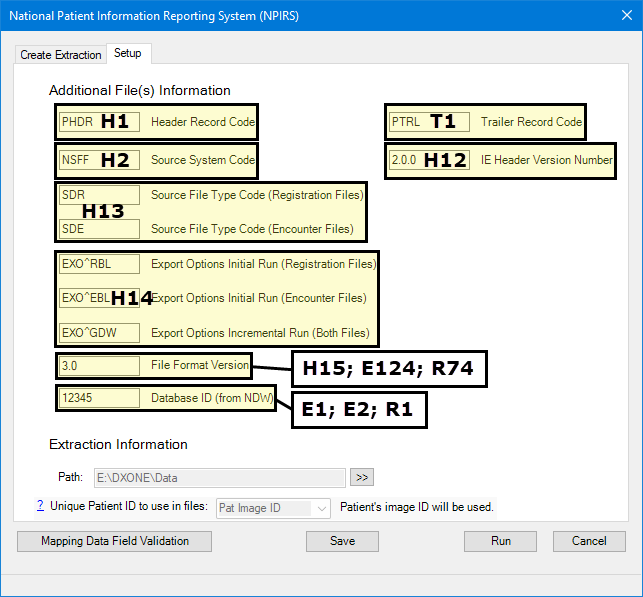Click the Additional File(s) Information heading
The image size is (643, 597).
click(140, 90)
